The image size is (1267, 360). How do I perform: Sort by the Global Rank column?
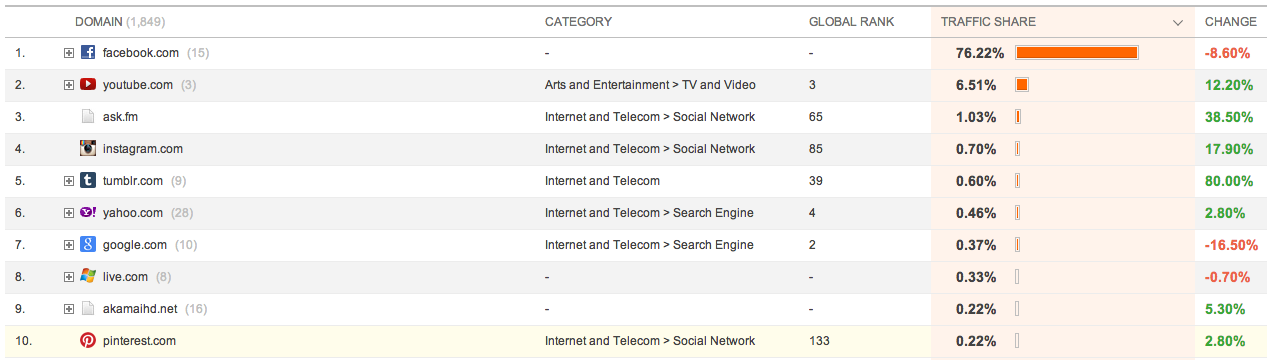tap(851, 22)
